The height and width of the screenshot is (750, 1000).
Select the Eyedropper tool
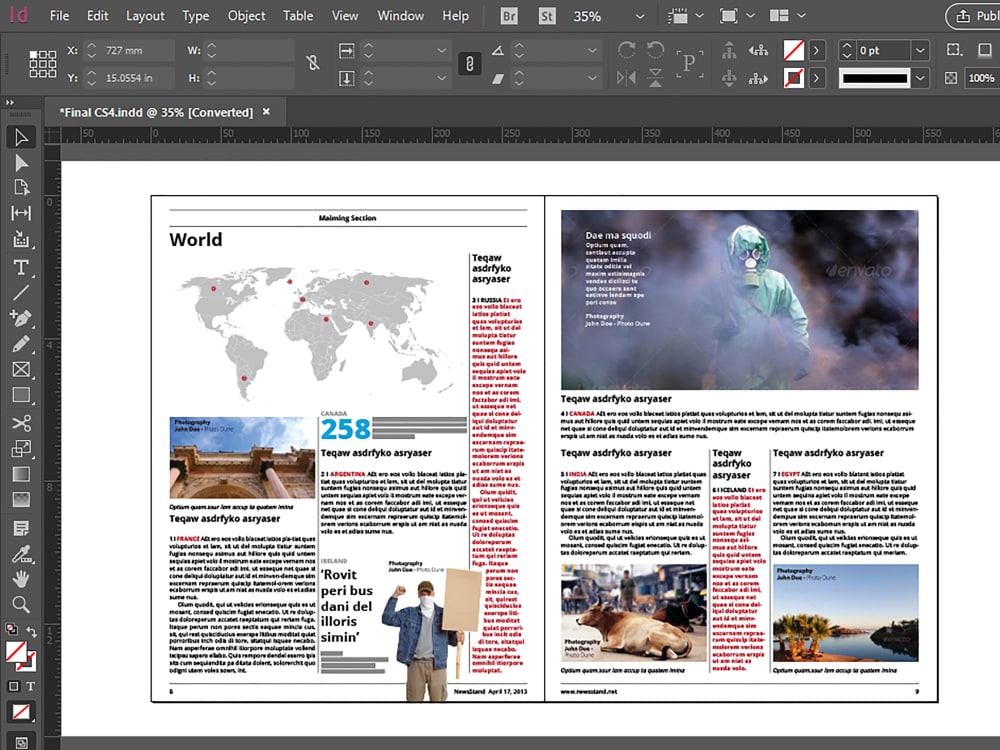[x=22, y=554]
